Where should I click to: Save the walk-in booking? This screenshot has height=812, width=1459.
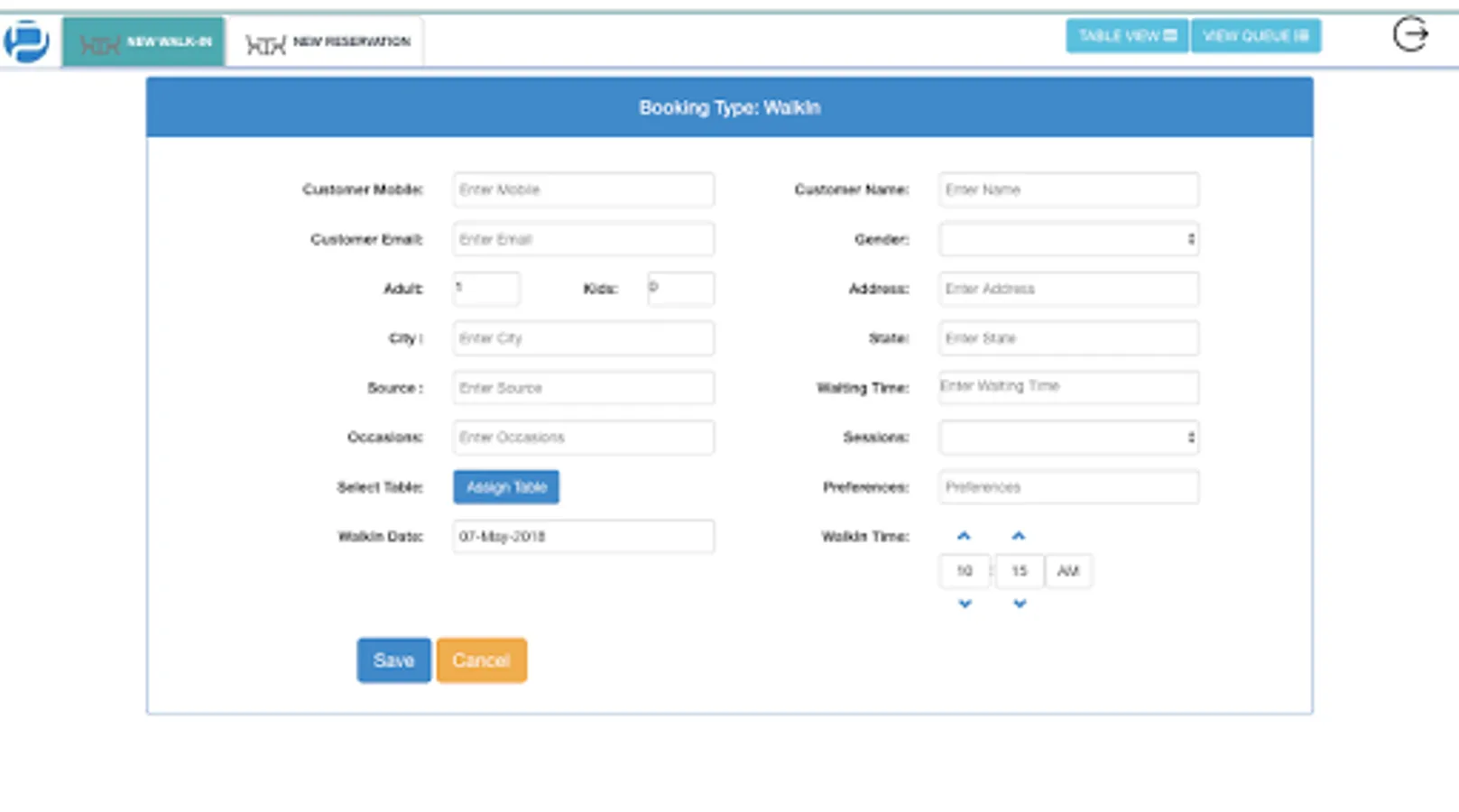(393, 660)
